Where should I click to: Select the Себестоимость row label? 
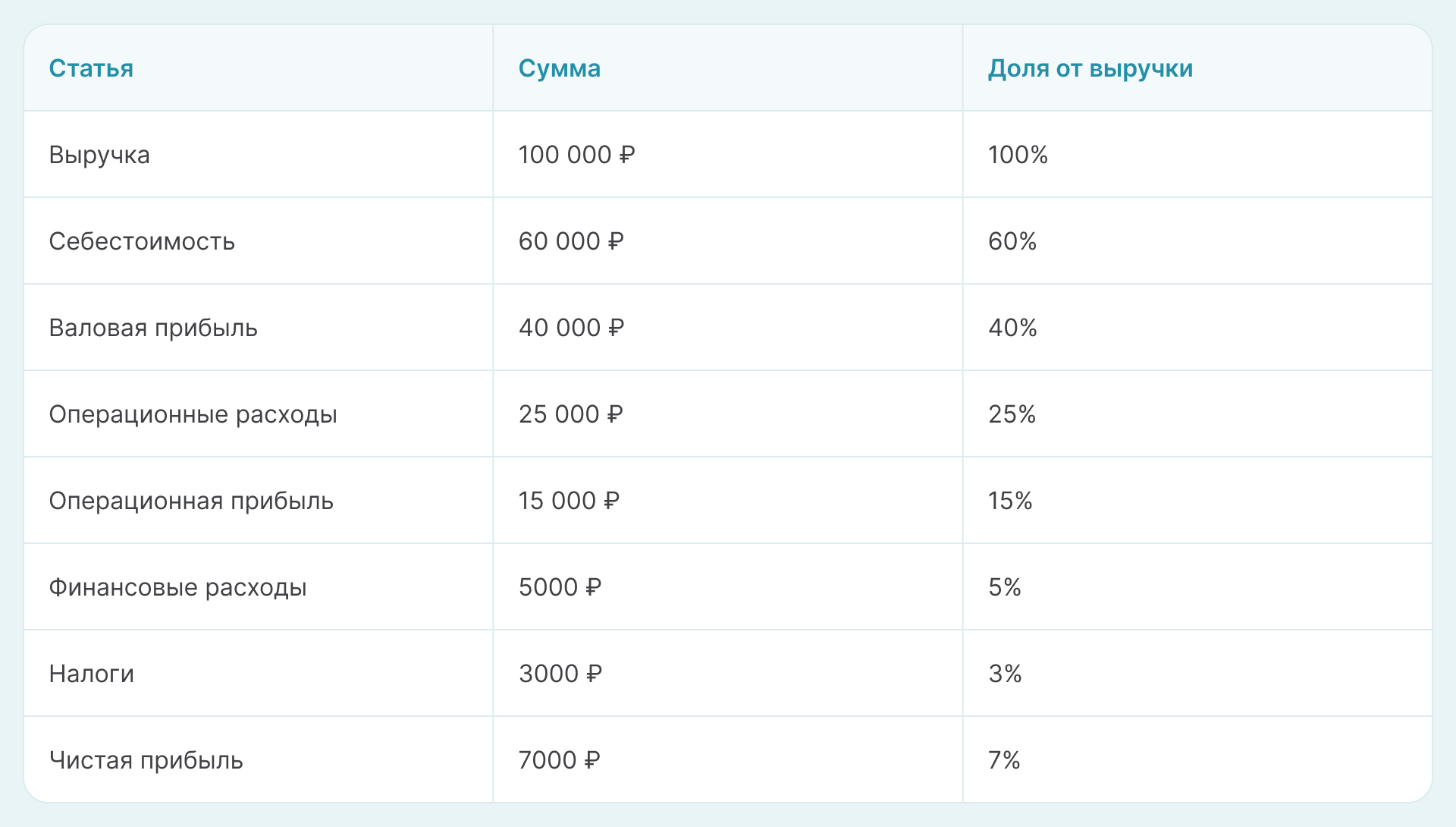click(x=142, y=241)
